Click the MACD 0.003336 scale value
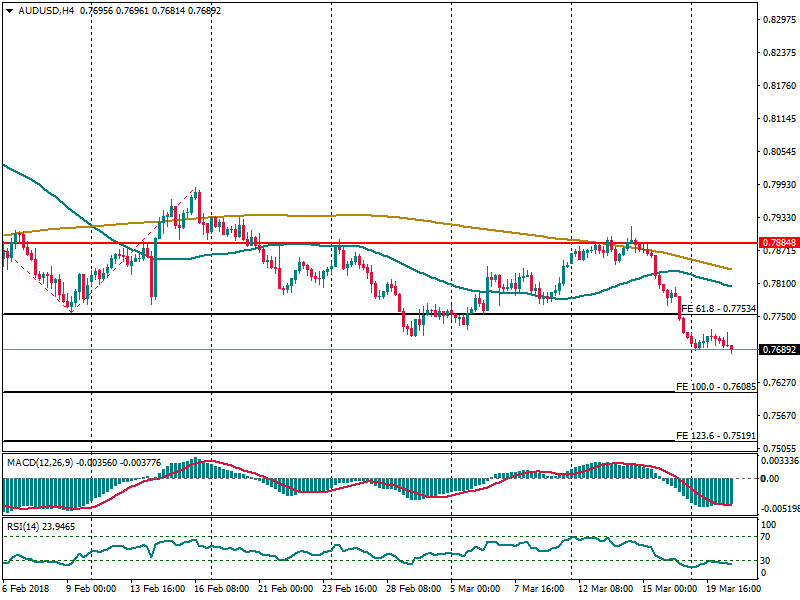Viewport: 800px width, 600px height. [x=779, y=461]
